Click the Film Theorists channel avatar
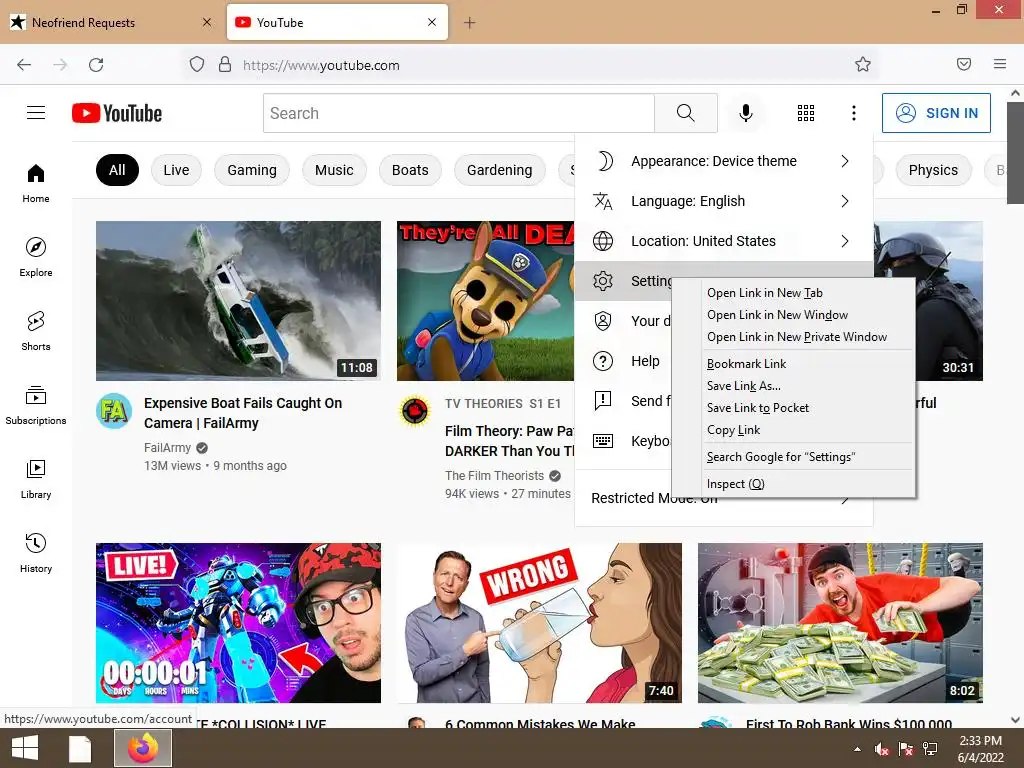 [x=415, y=411]
